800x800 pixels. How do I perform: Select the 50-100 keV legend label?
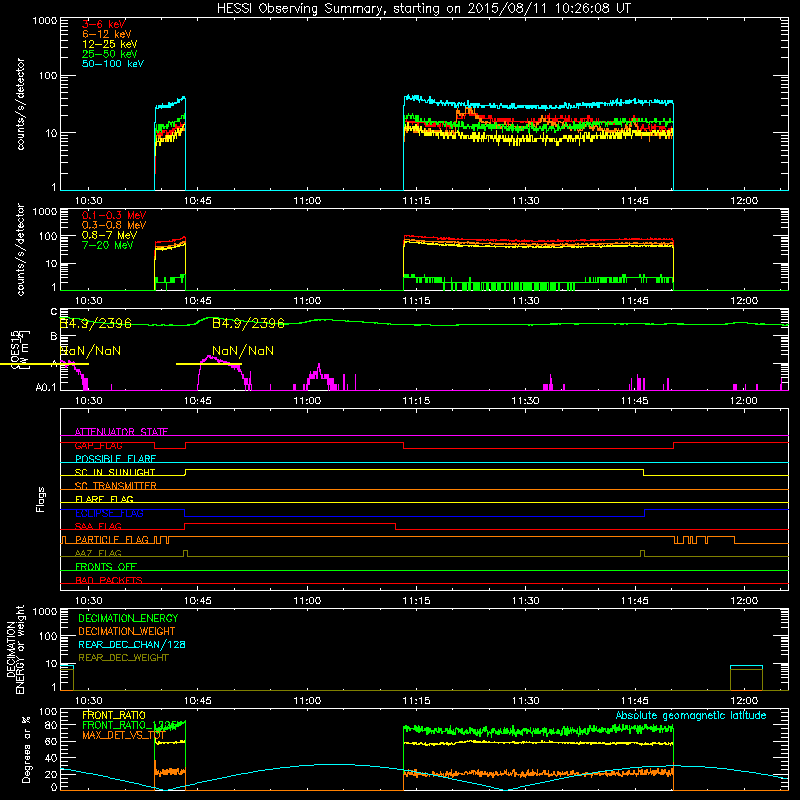coord(113,64)
